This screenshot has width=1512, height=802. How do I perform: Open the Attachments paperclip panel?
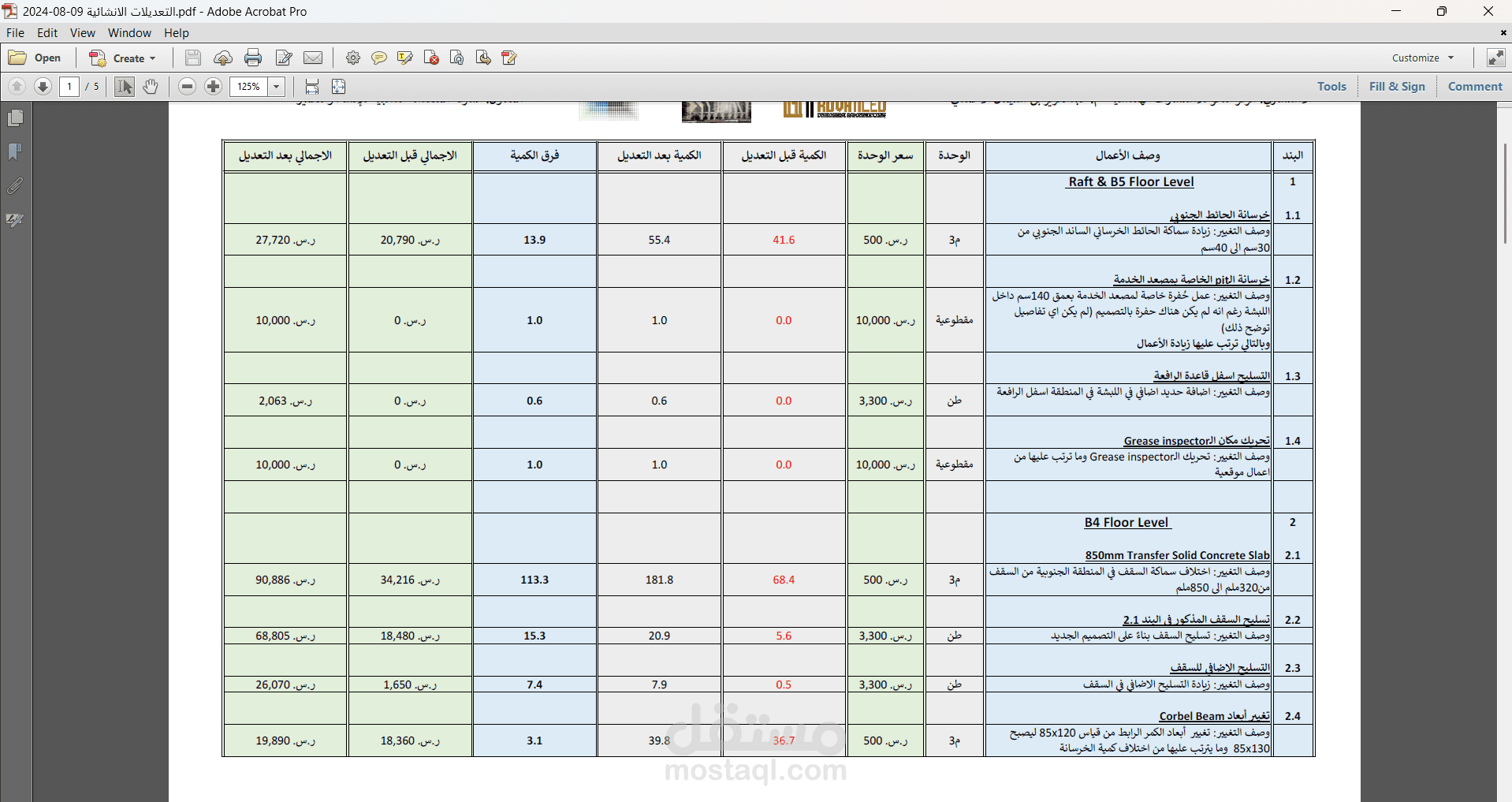pos(15,186)
